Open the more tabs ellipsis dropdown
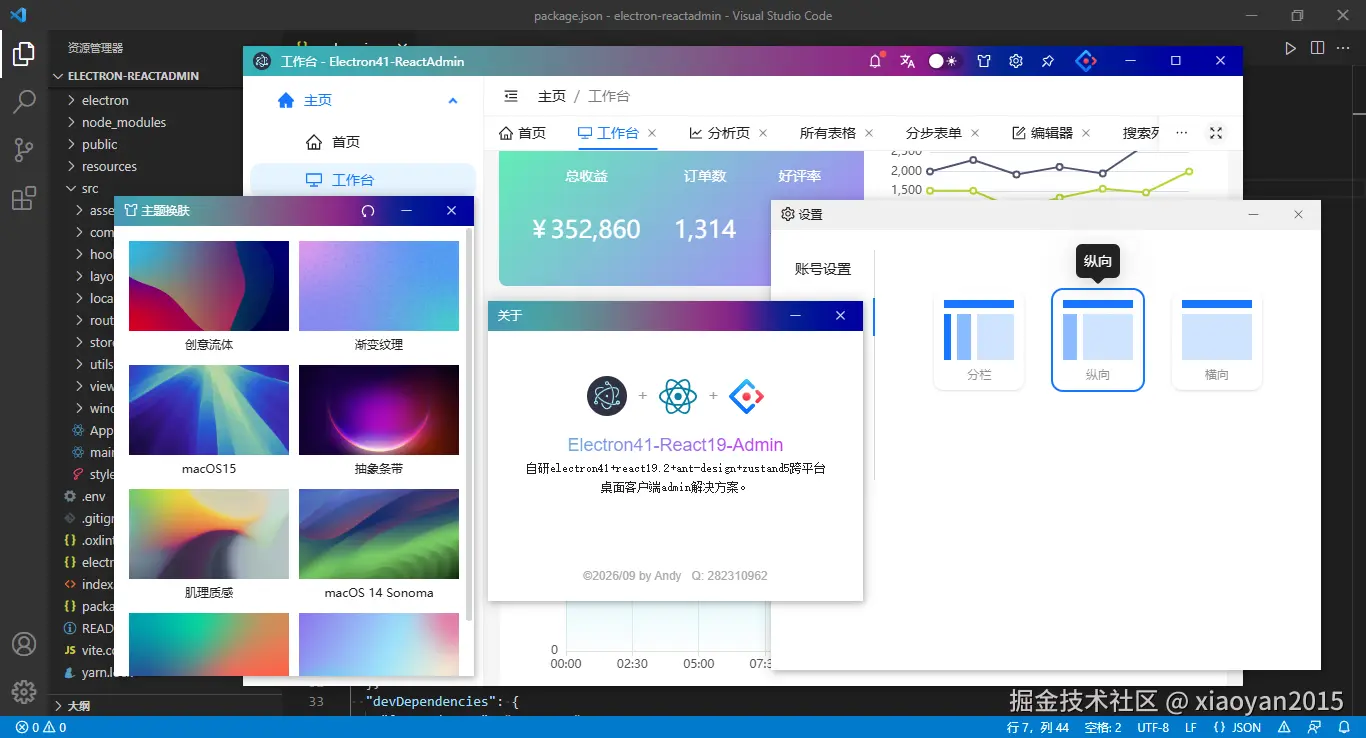 coord(1182,133)
